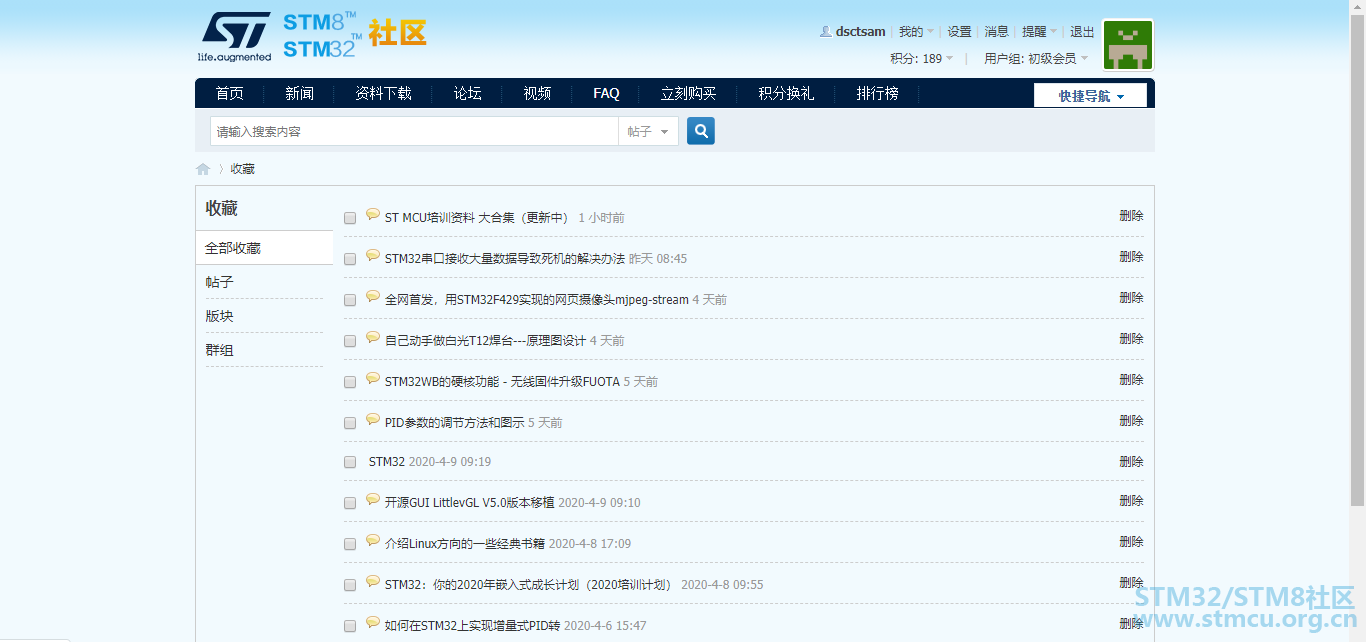
Task: Click the home icon in breadcrumb
Action: (x=203, y=169)
